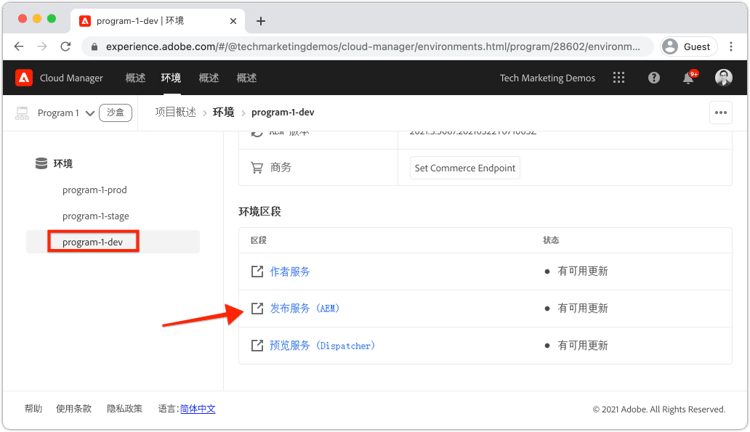Screen dimensions: 750x432
Task: Expand the Program 1 dropdown chevron
Action: tap(89, 113)
